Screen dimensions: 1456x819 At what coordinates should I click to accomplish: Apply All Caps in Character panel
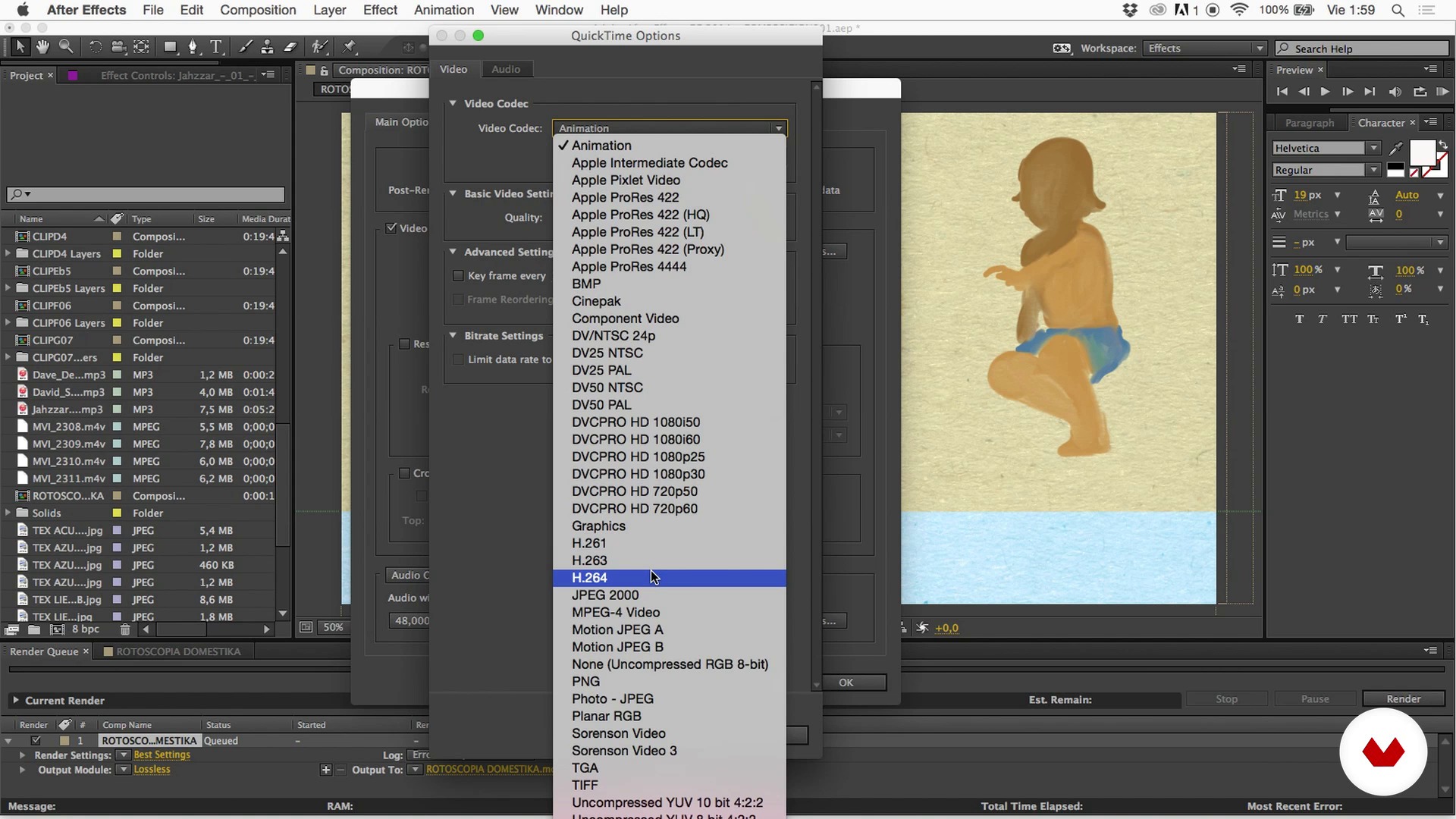[1349, 319]
